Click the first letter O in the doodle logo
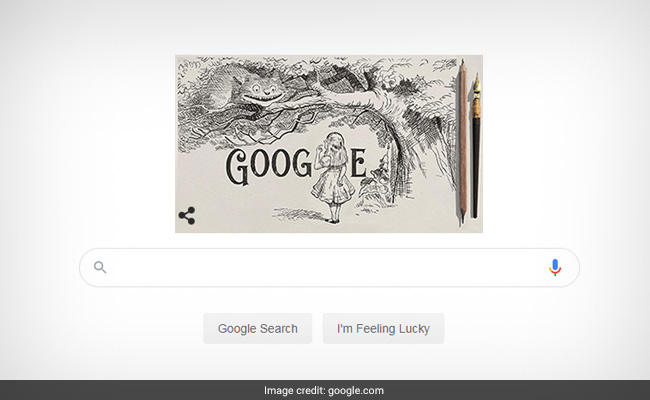Screen dimensions: 650x400 coord(260,164)
